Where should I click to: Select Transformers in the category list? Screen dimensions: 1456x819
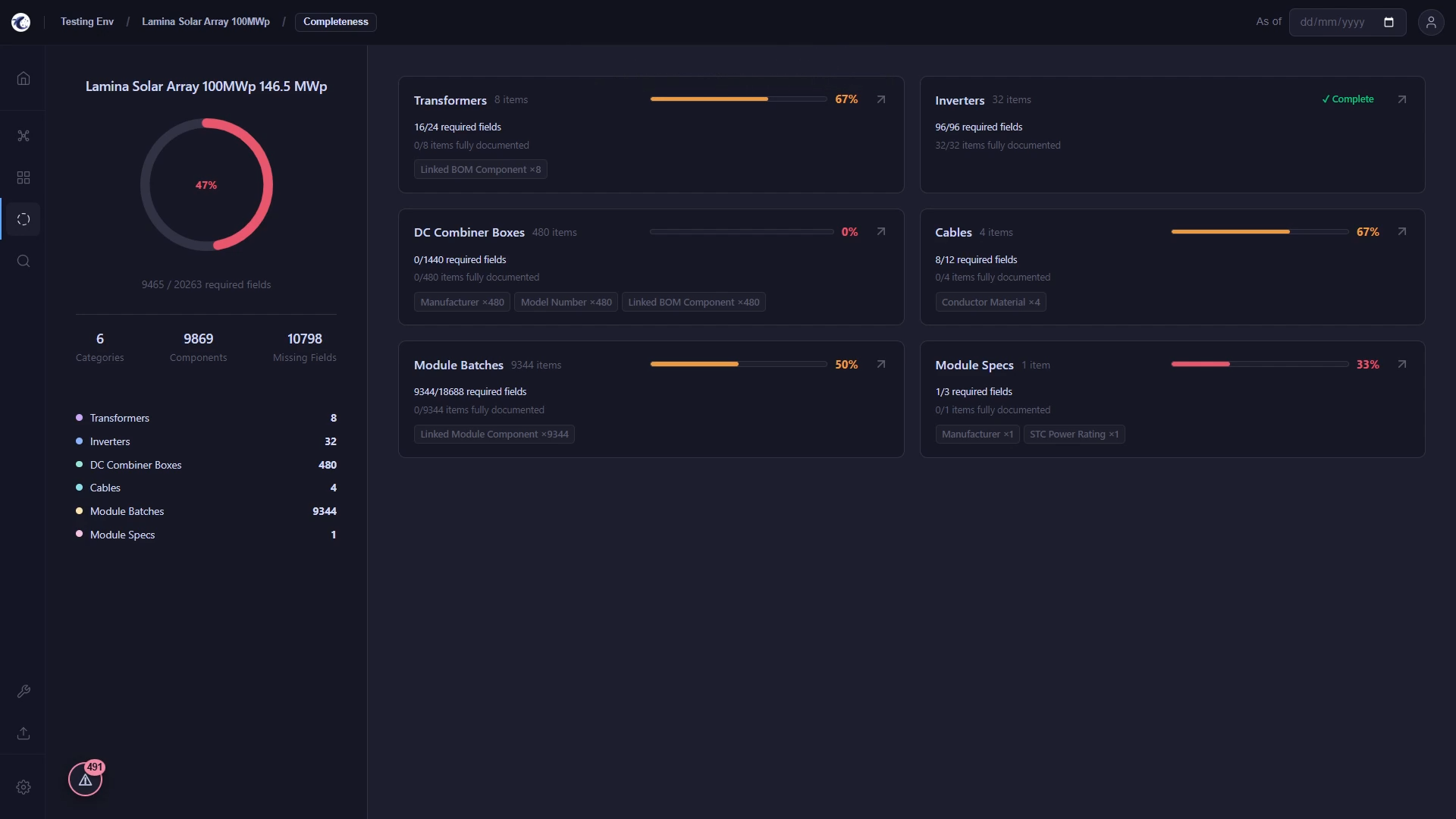(206, 418)
